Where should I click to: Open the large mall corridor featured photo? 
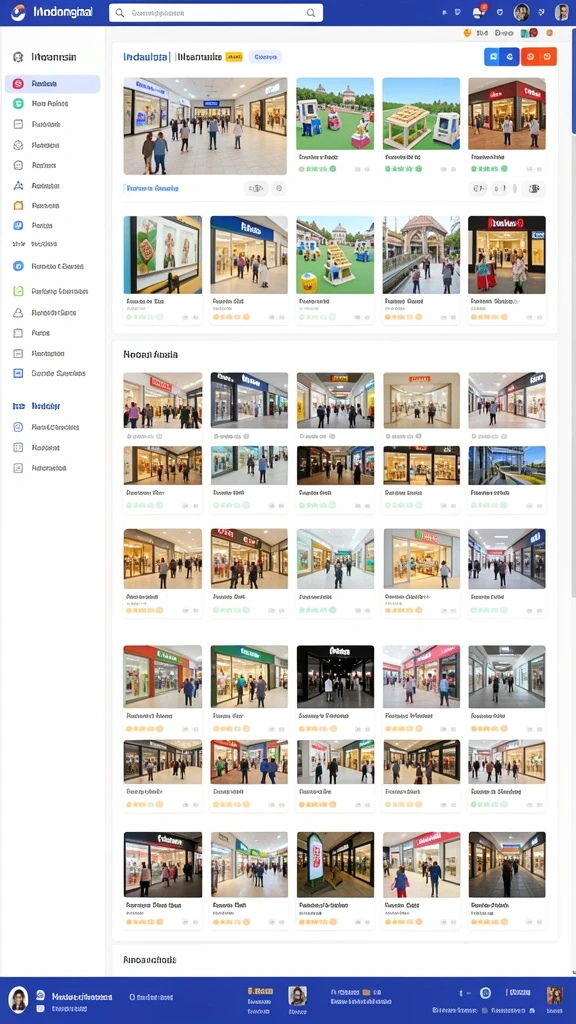click(x=205, y=126)
